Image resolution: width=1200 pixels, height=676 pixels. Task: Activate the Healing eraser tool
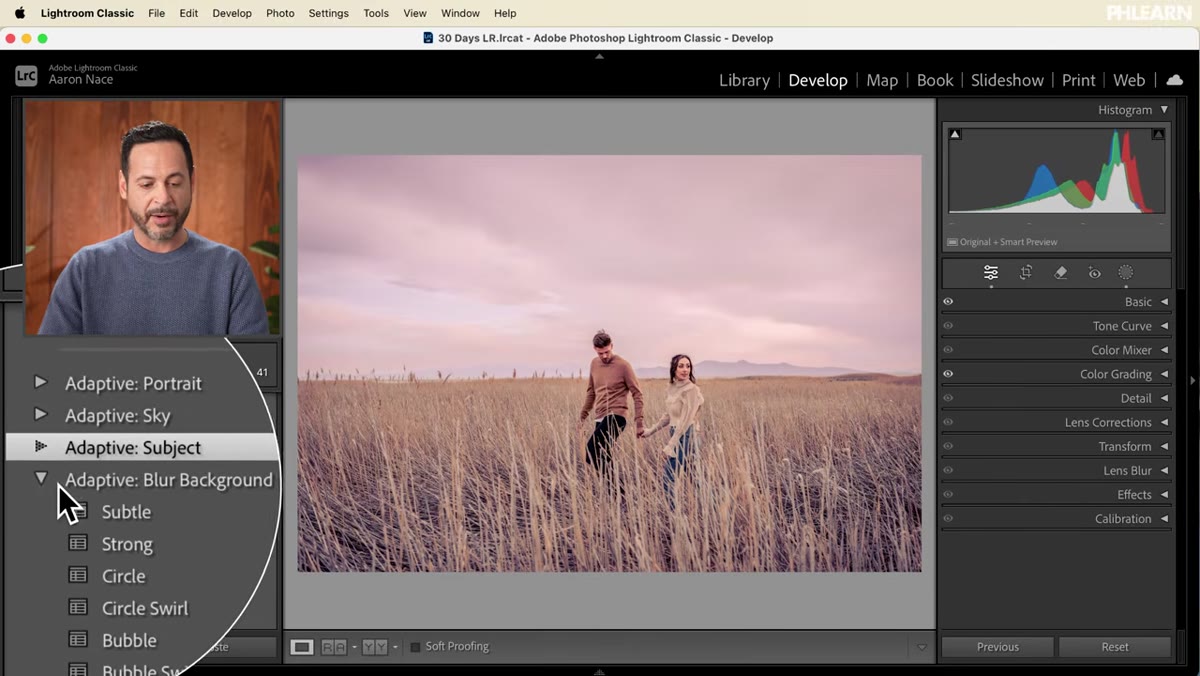1061,273
